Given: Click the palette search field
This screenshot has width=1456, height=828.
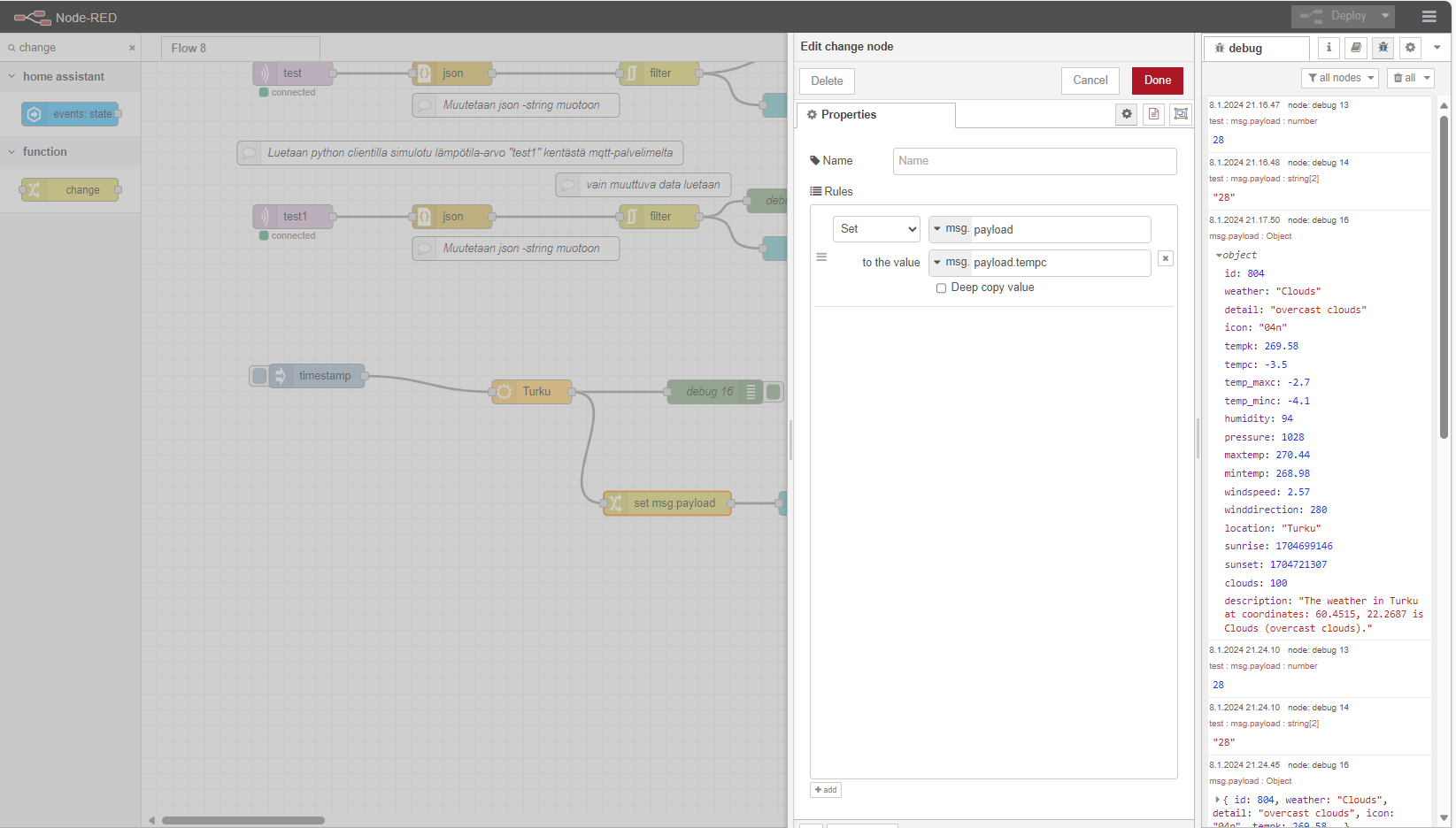Looking at the screenshot, I should point(71,48).
